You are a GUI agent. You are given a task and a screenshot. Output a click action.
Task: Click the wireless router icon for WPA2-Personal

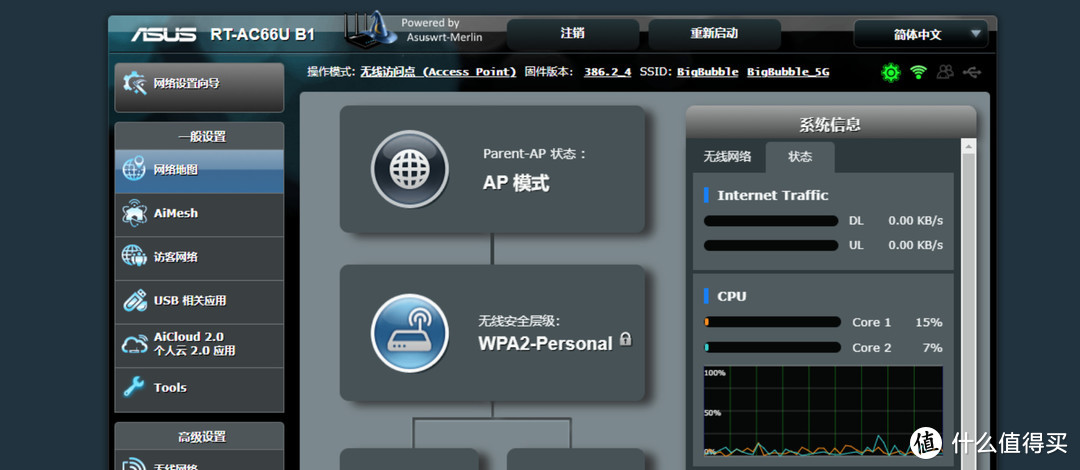410,334
